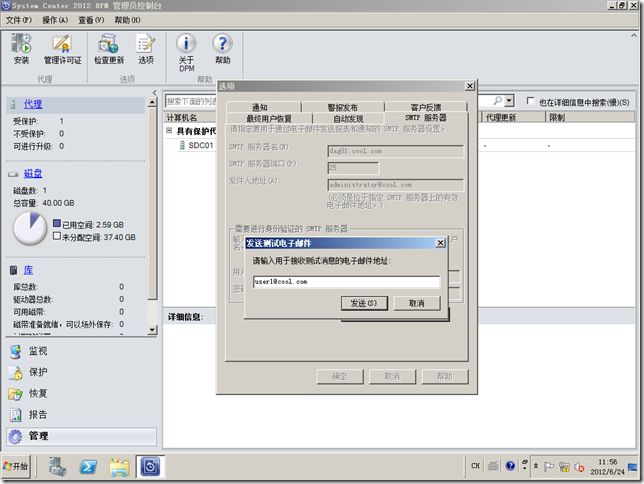Click the Start (开始) button
This screenshot has height=484, width=644.
point(16,466)
